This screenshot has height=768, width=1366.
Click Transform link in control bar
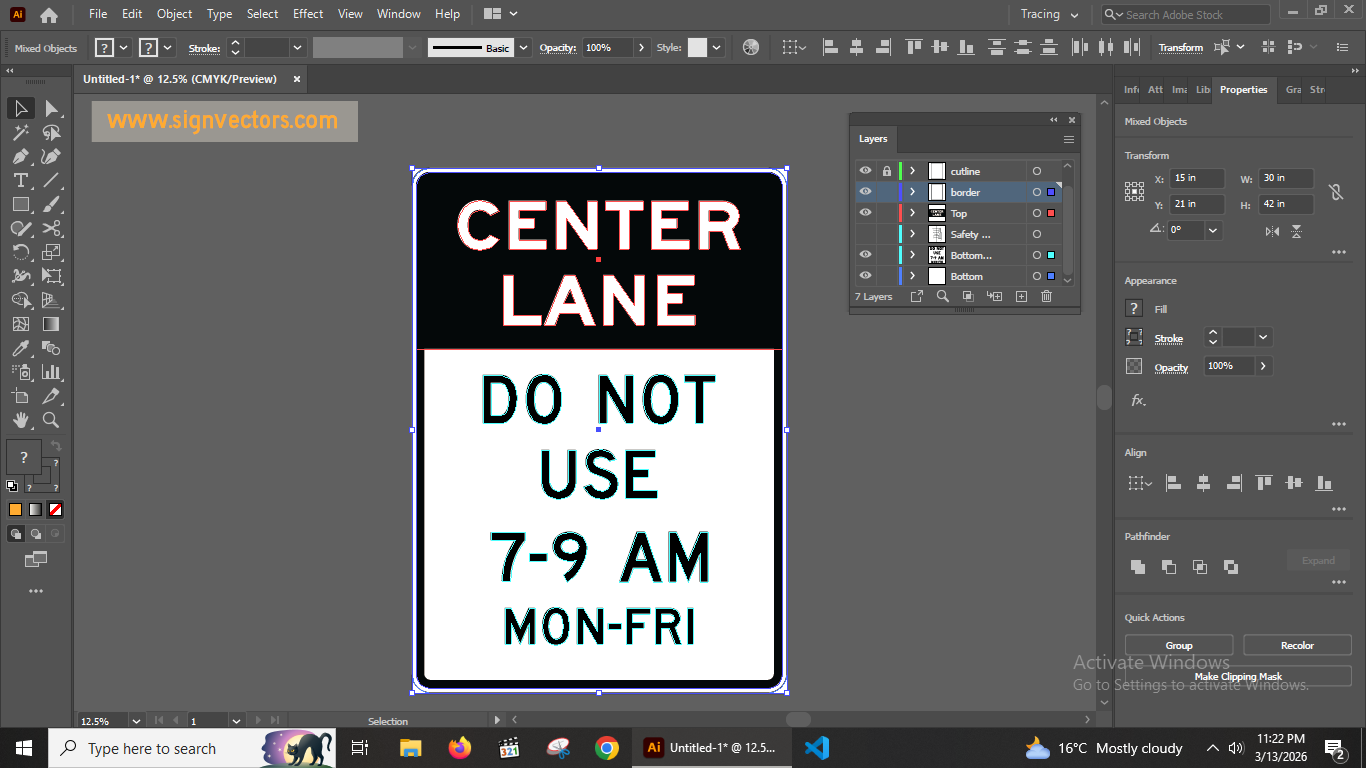coord(1181,48)
